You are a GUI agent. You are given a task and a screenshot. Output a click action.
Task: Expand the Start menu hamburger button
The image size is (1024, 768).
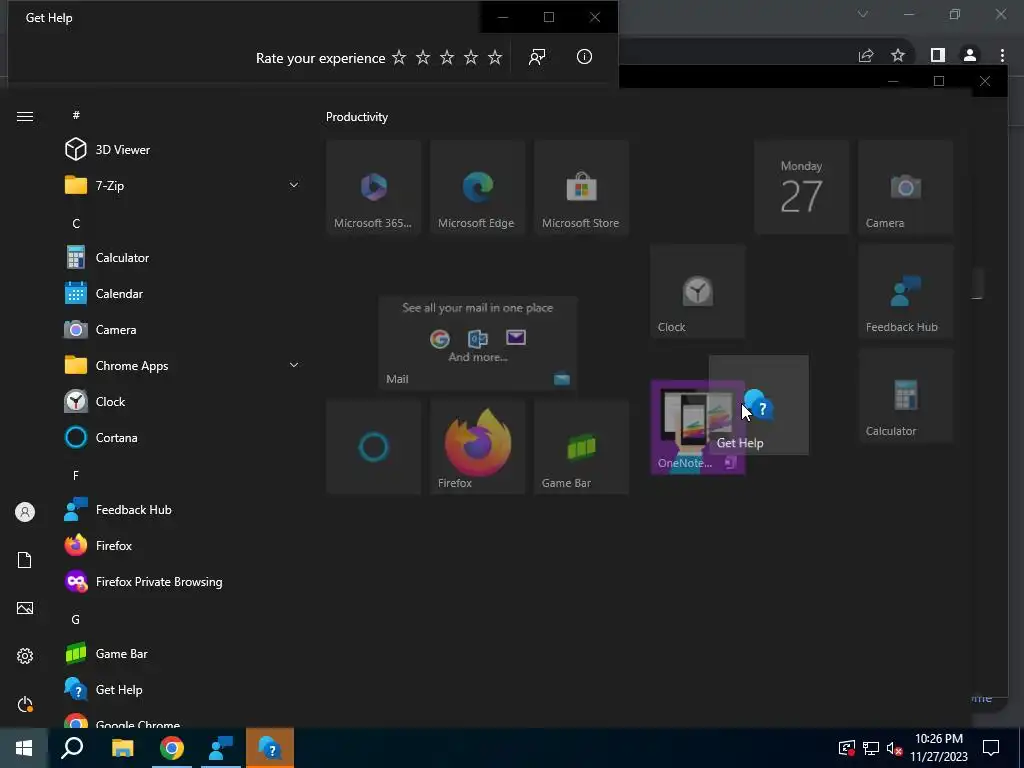[x=25, y=116]
